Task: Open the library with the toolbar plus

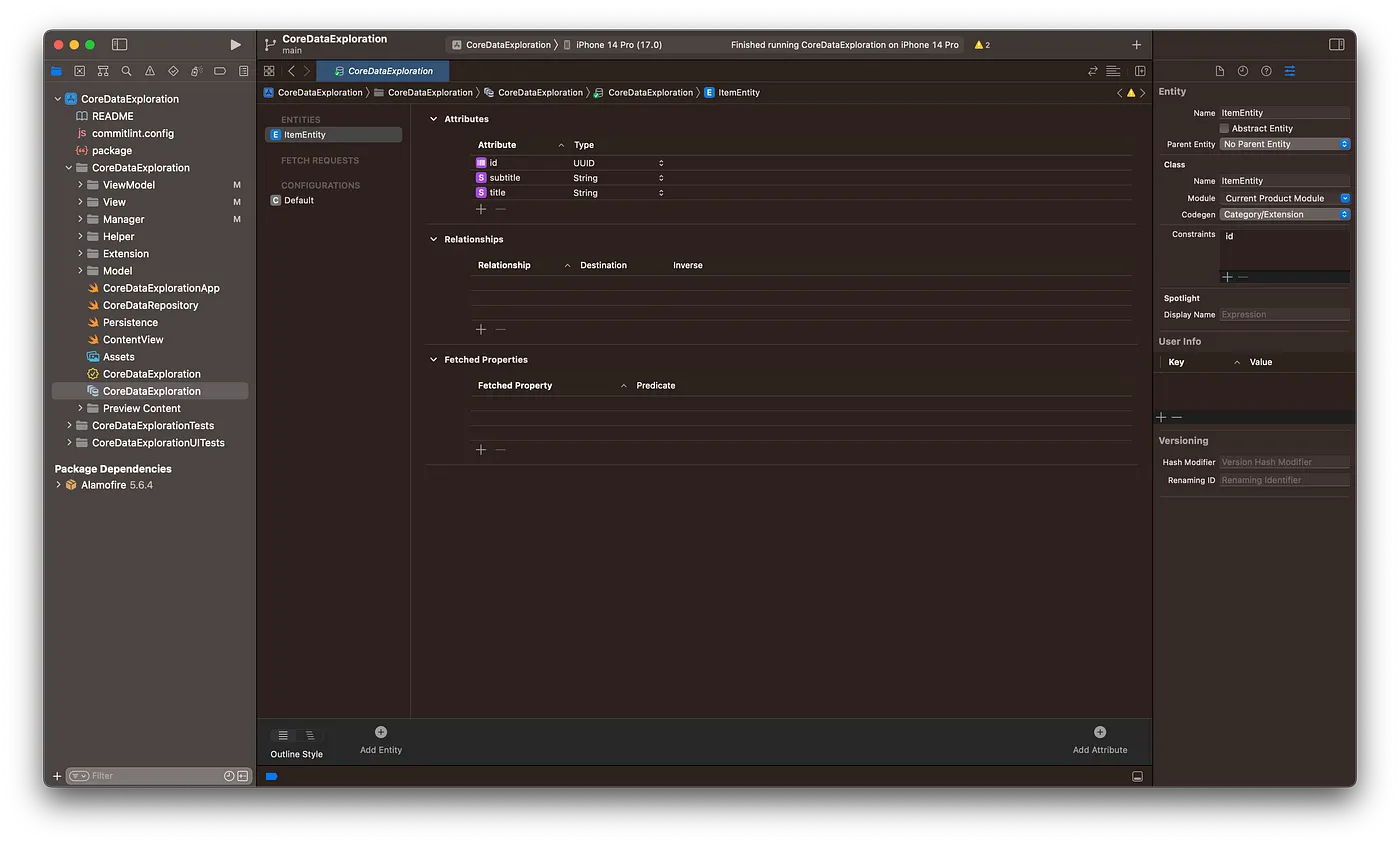Action: coord(1136,45)
